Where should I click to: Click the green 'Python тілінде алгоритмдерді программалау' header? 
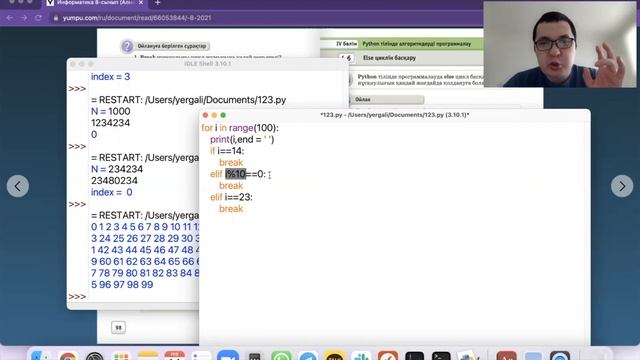[x=417, y=44]
